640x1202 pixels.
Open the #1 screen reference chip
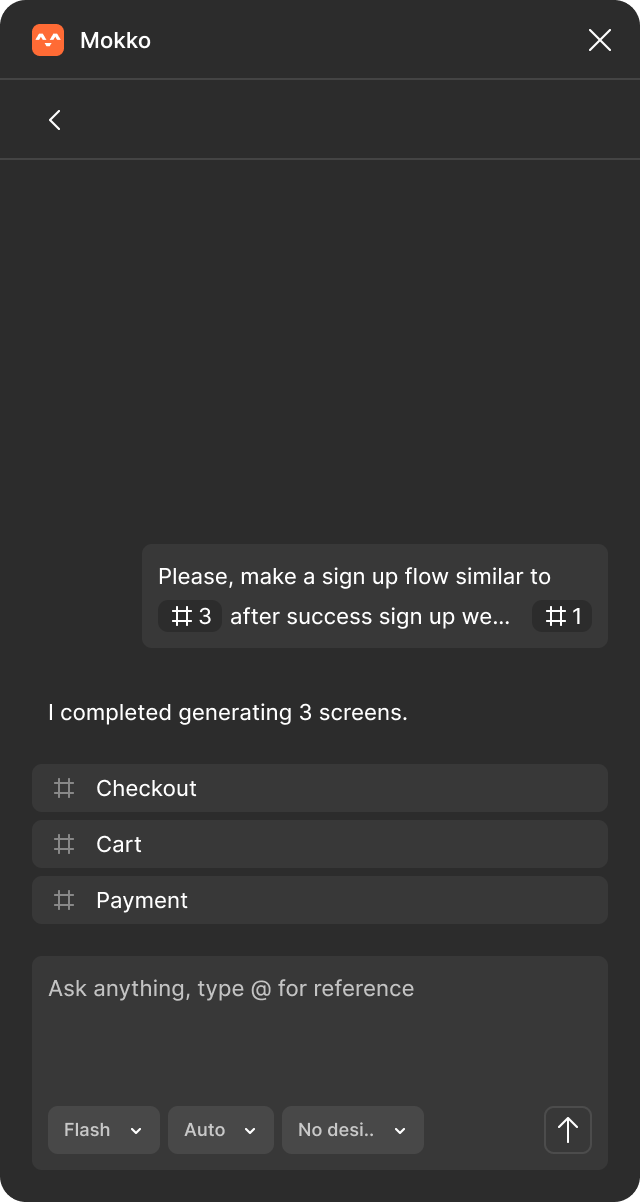tap(561, 616)
